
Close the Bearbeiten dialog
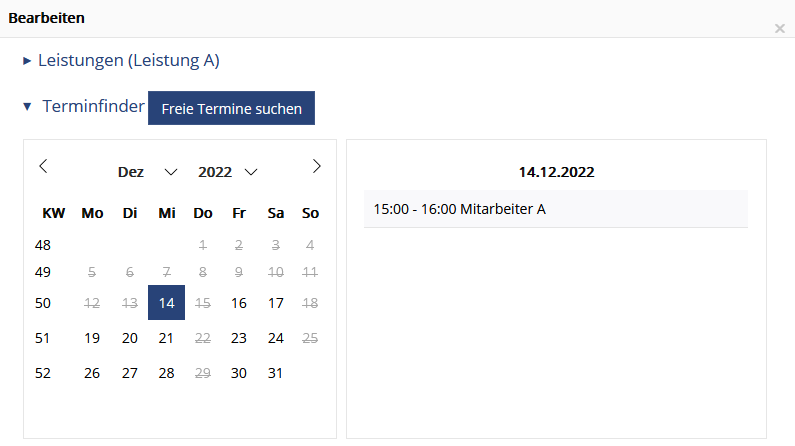click(780, 29)
